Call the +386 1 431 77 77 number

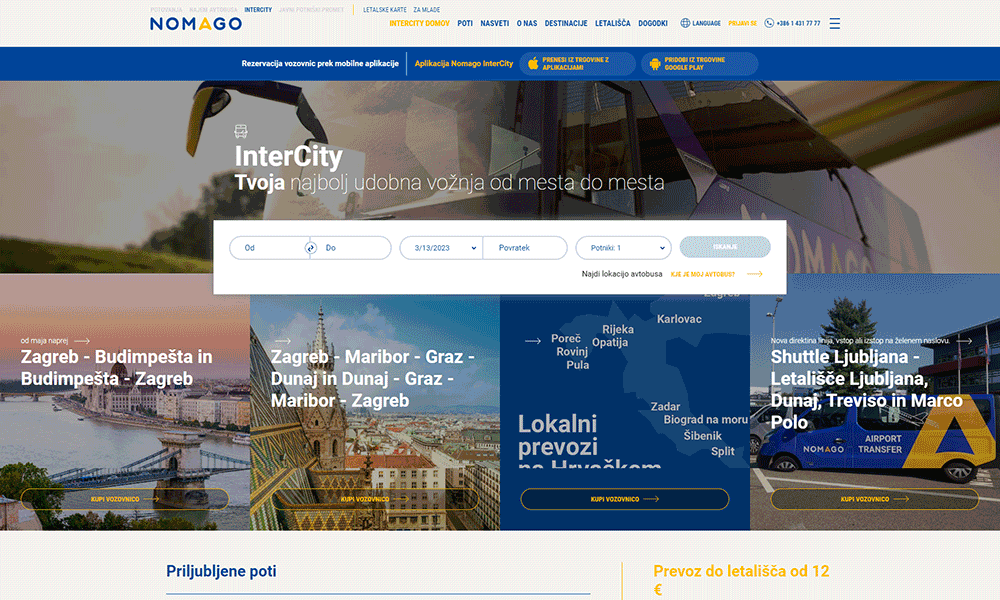798,24
